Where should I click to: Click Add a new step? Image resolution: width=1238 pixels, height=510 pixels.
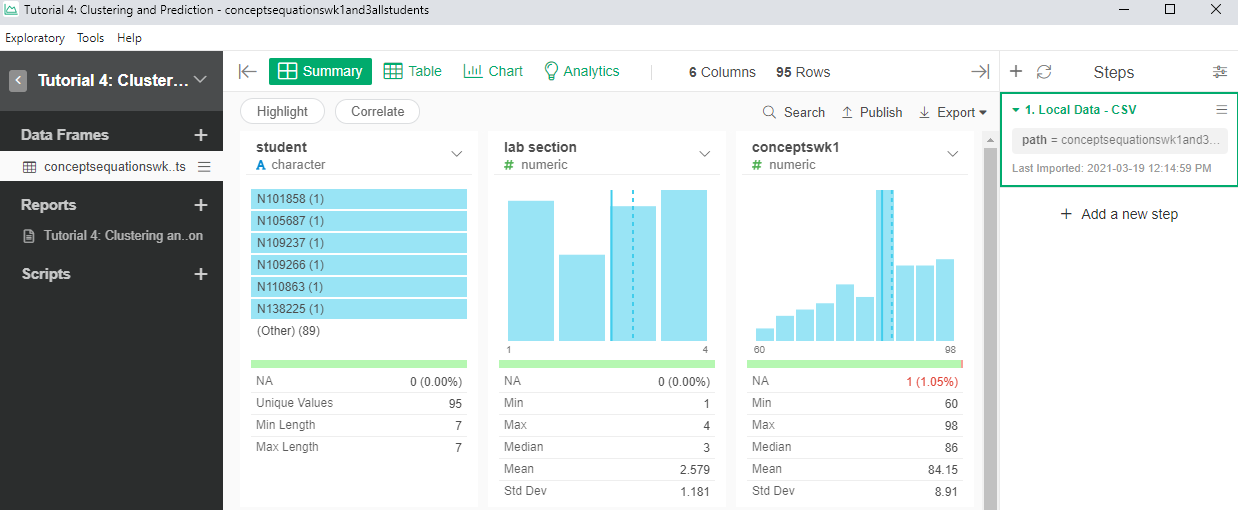click(x=1119, y=214)
